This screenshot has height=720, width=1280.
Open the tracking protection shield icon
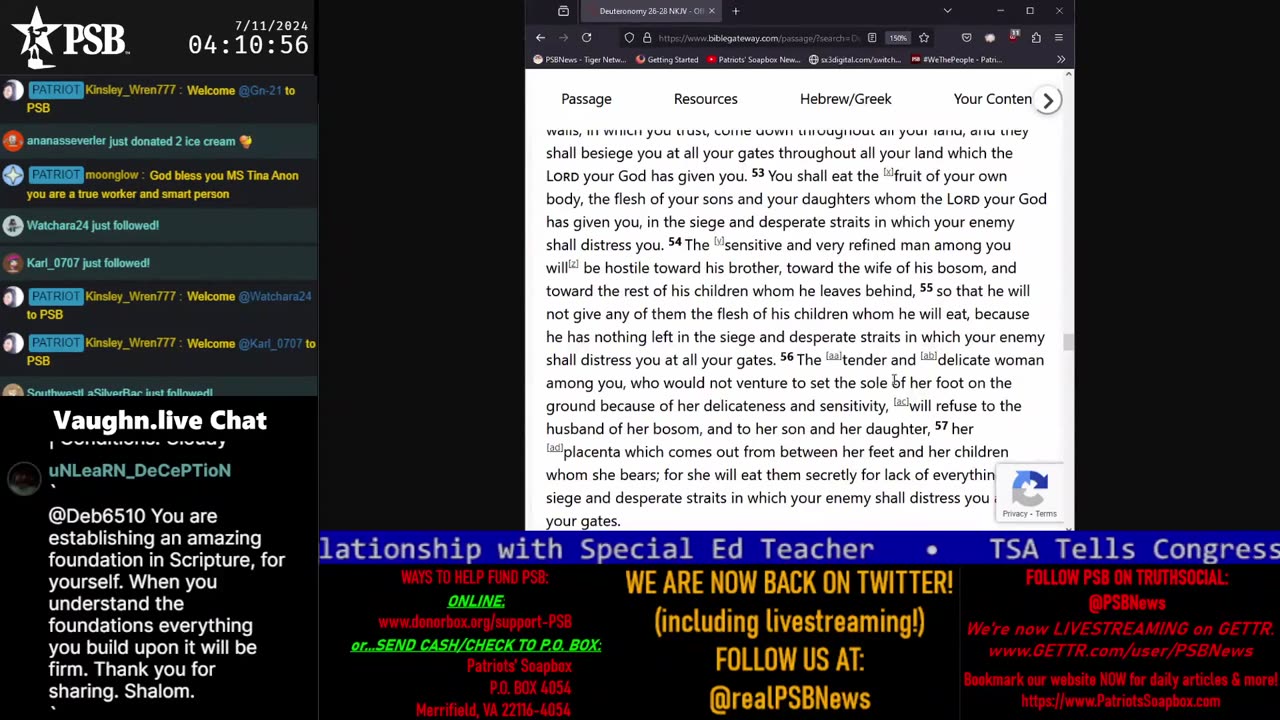click(629, 38)
